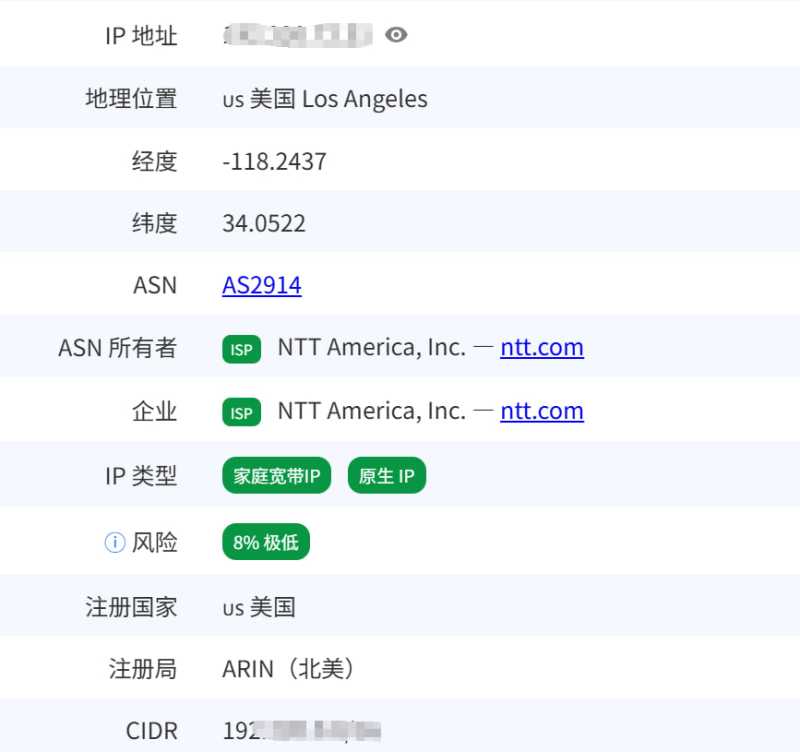Click the 注册国家 label
Viewport: 800px width, 752px height.
[132, 608]
